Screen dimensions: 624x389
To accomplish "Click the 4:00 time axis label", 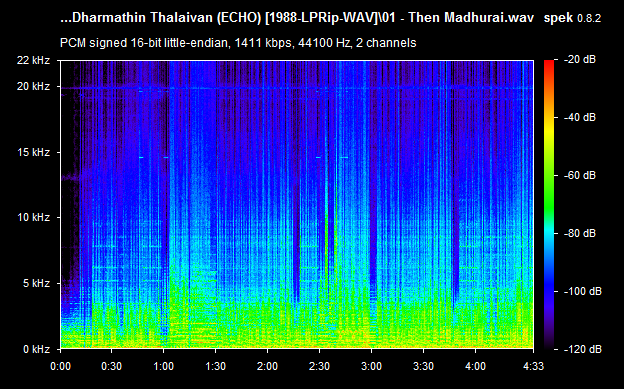I will tap(475, 366).
